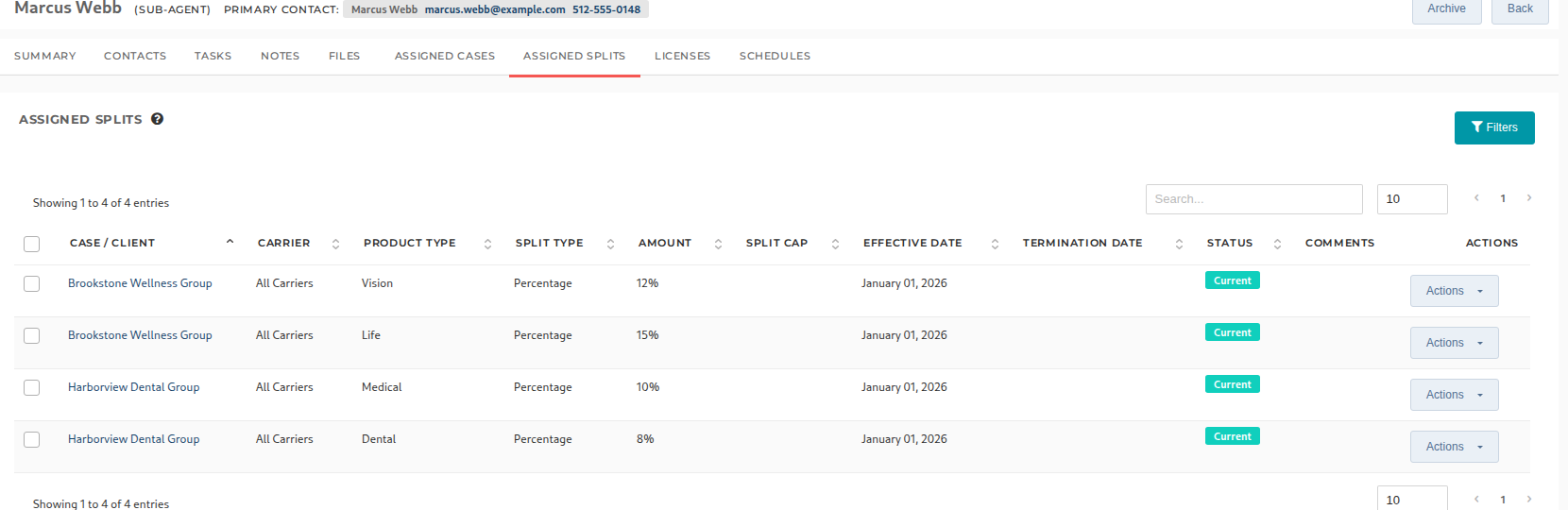The image size is (1568, 510).
Task: Select the Assigned Splits tab
Action: [x=574, y=56]
